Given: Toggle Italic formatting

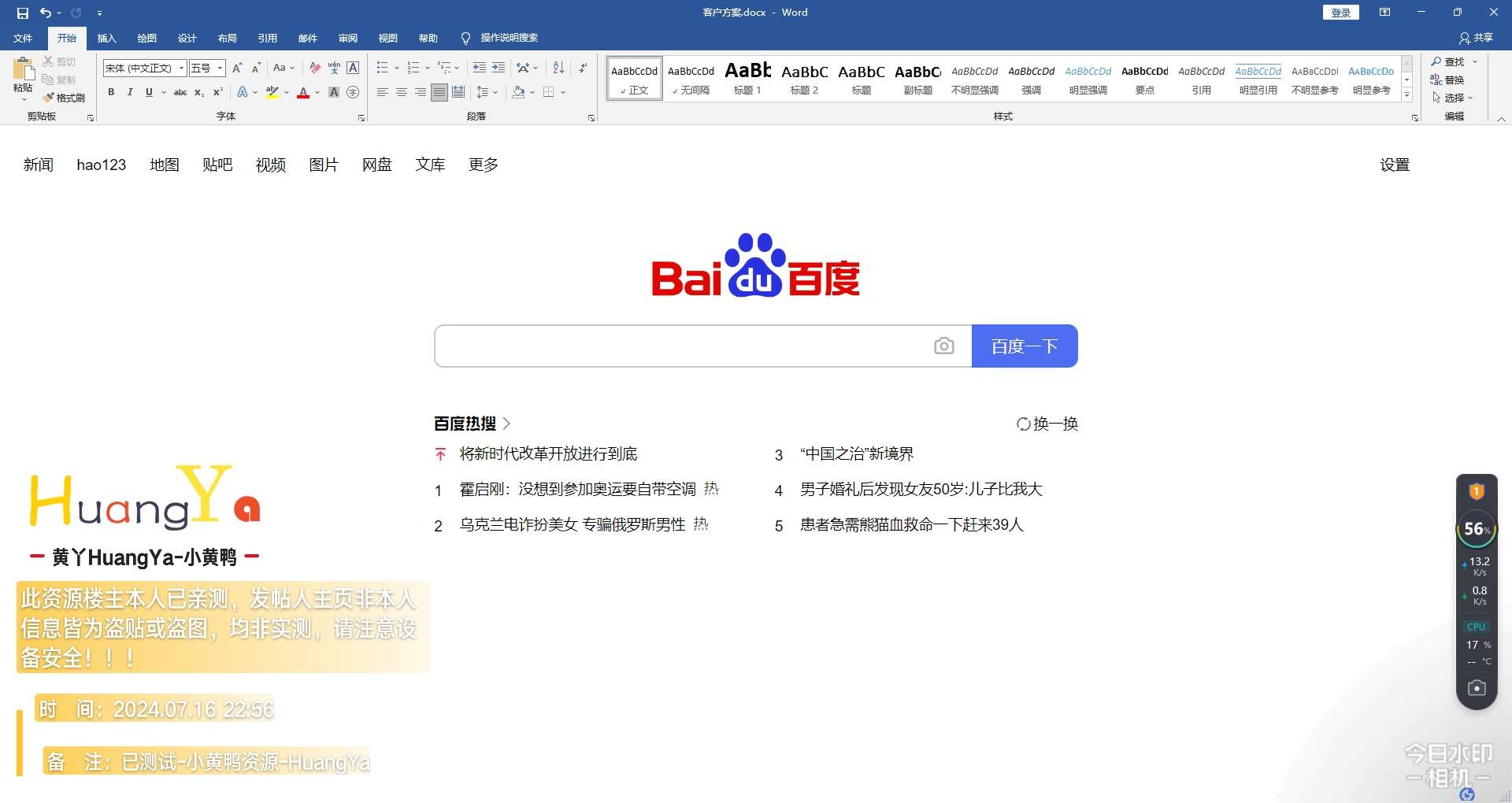Looking at the screenshot, I should click(130, 92).
